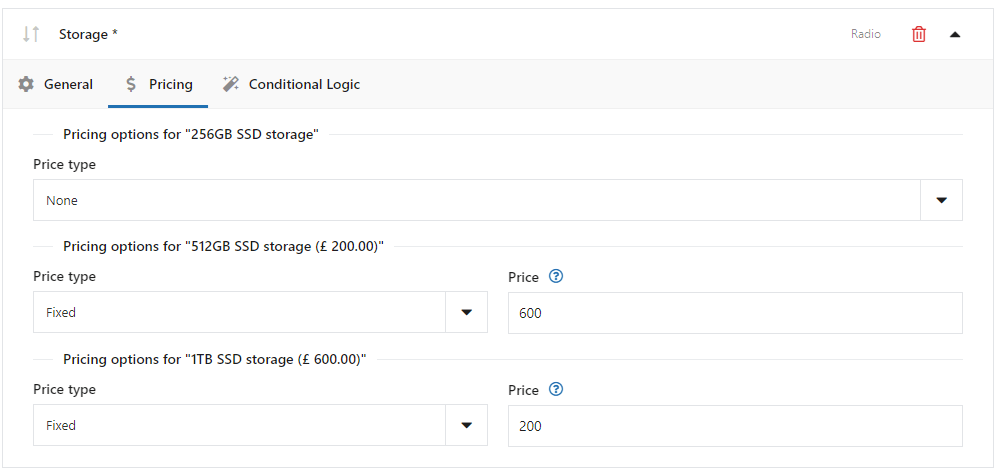
Task: Click the dollar icon on Pricing tab
Action: click(131, 84)
